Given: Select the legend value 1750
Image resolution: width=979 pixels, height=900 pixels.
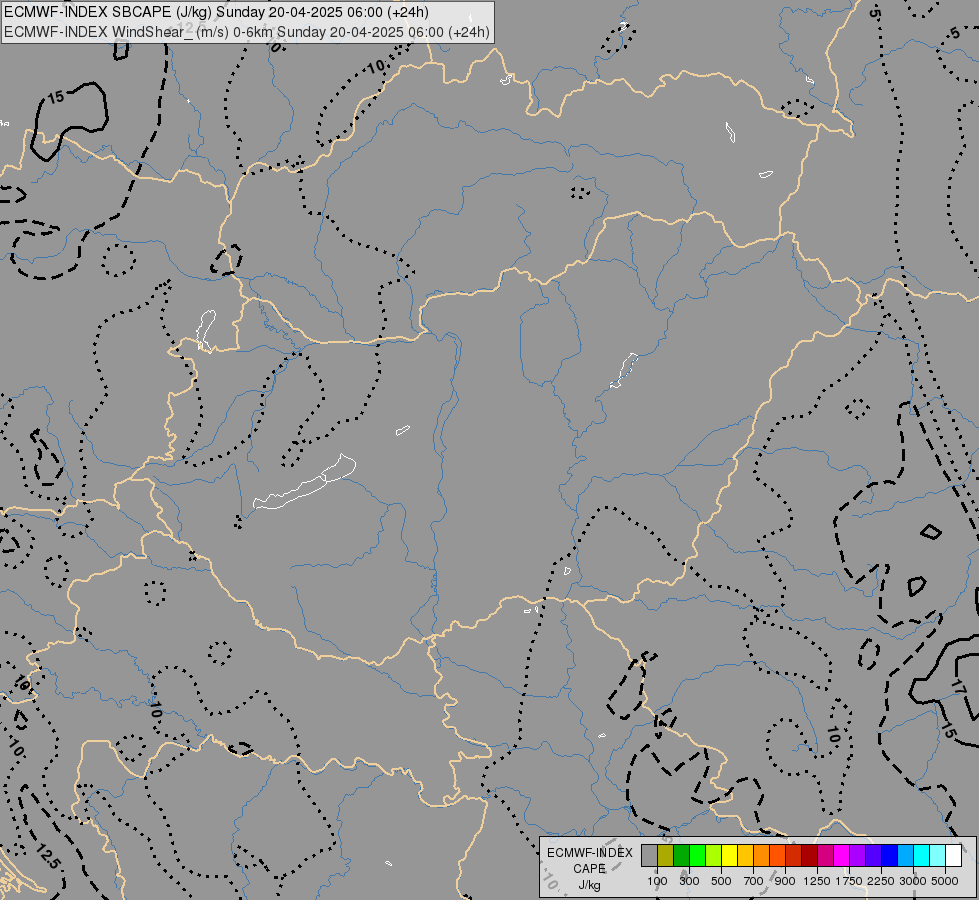Looking at the screenshot, I should point(849,881).
